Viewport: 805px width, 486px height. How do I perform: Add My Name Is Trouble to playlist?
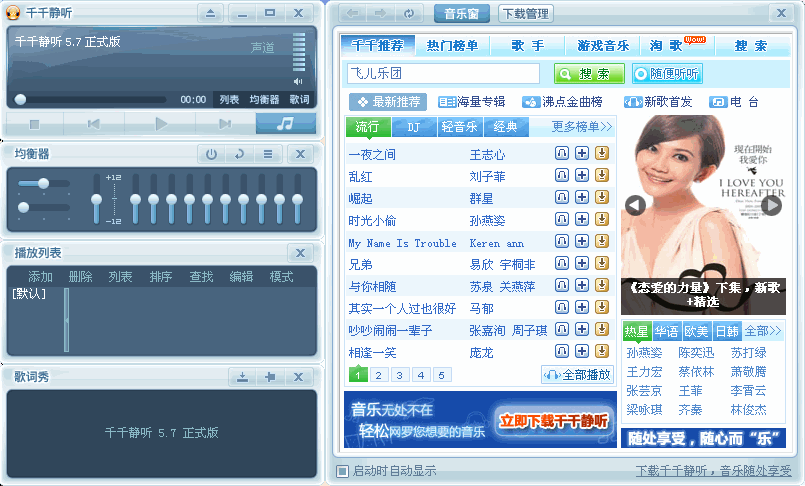point(582,241)
